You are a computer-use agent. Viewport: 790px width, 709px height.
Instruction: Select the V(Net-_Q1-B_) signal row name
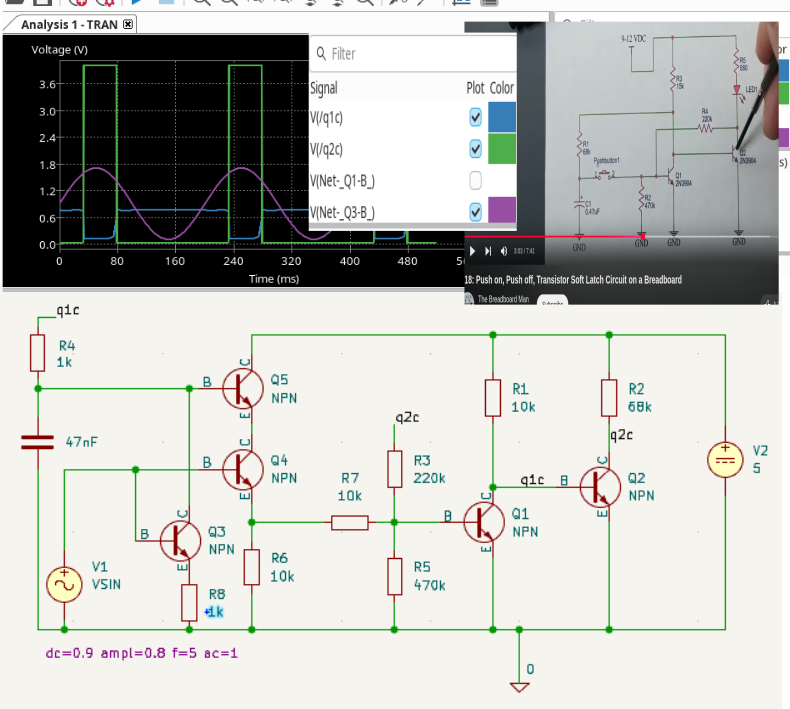[342, 181]
